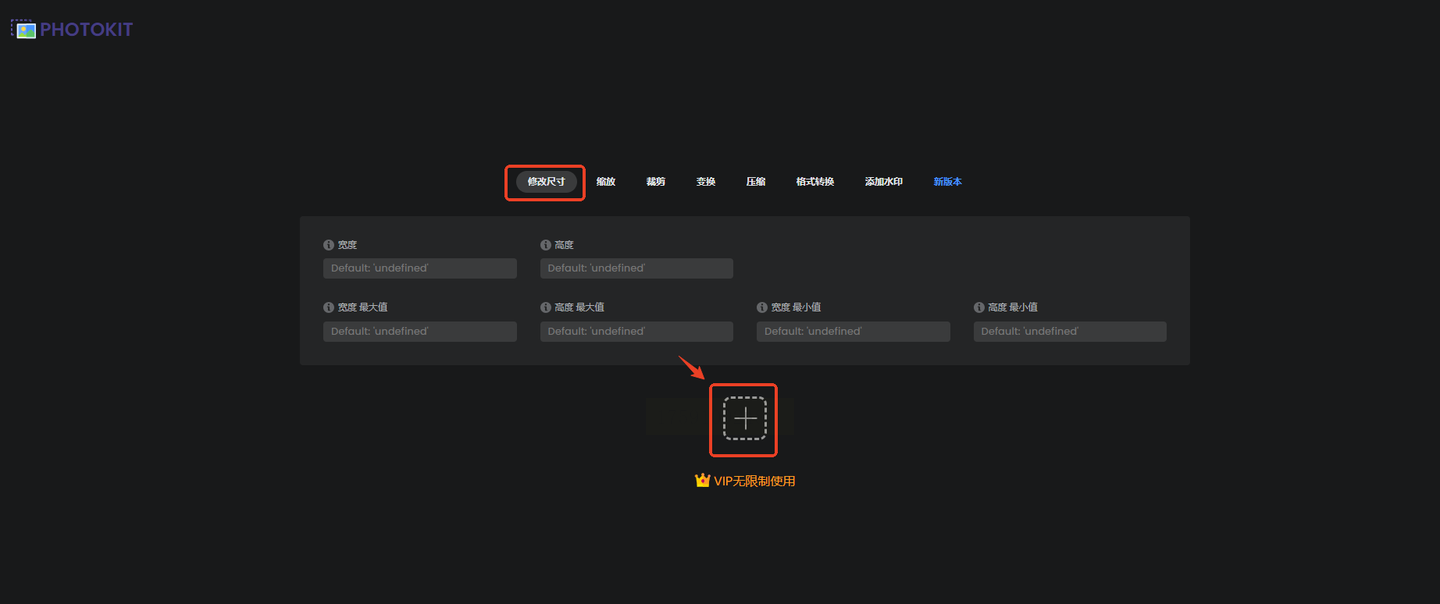Switch to the 变换 tab

[x=706, y=182]
